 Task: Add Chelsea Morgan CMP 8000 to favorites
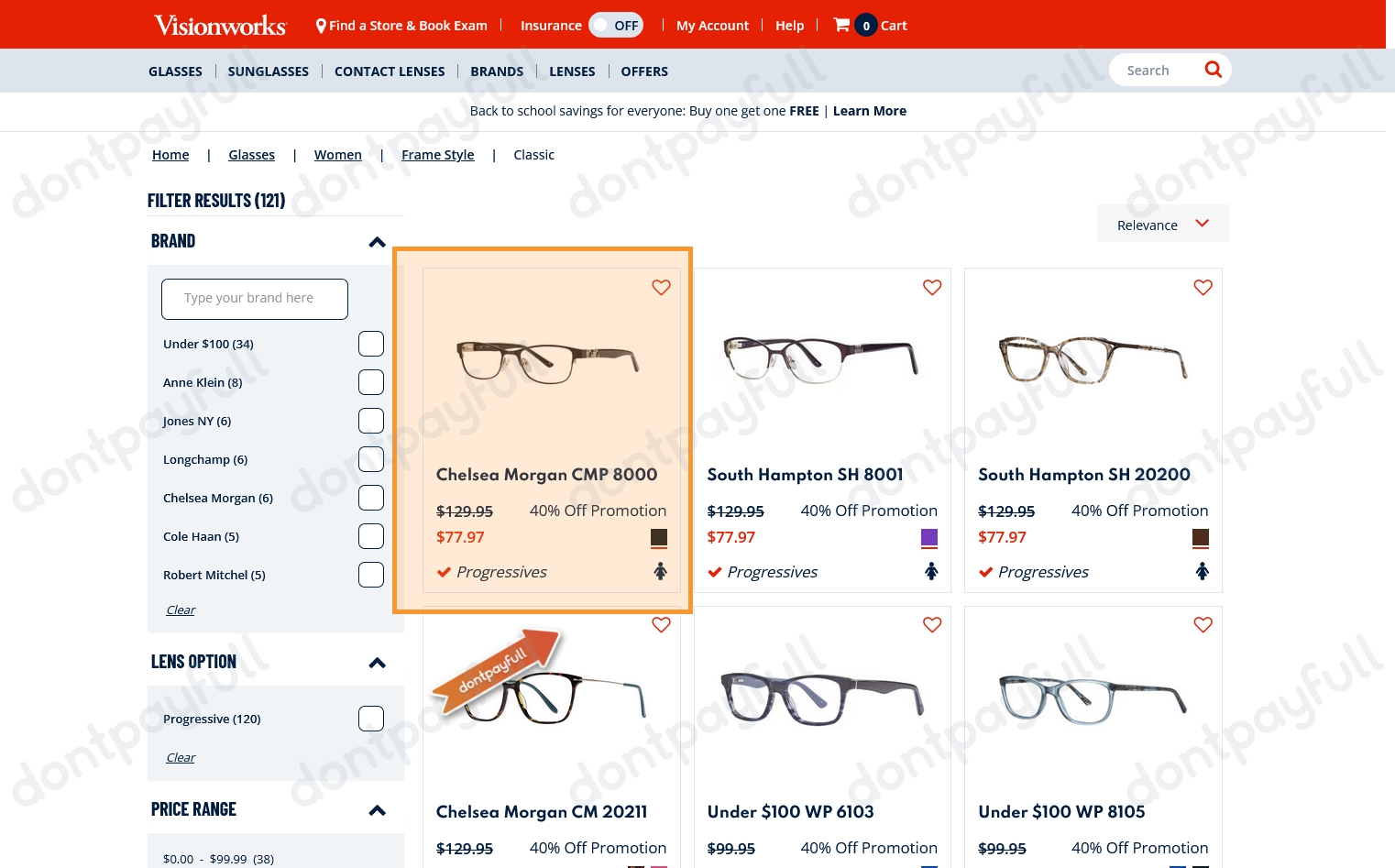(x=661, y=287)
